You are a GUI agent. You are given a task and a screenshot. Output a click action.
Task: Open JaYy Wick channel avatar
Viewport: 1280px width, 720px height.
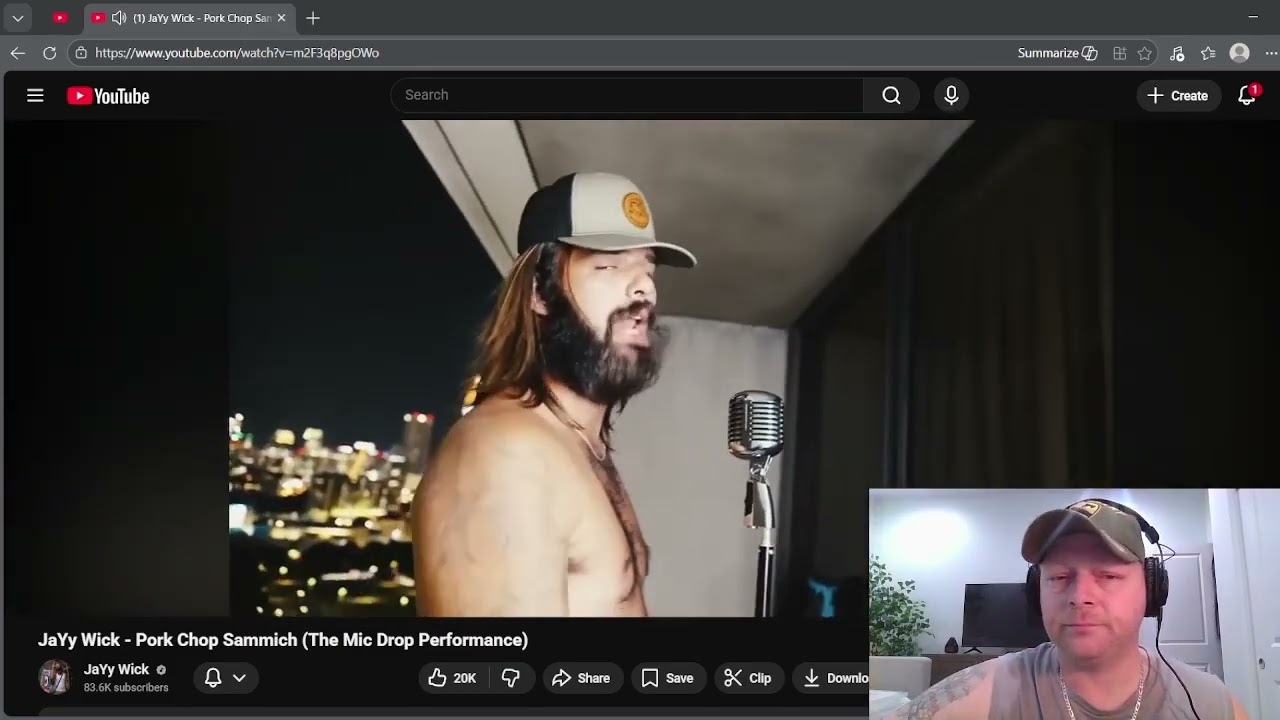(x=54, y=677)
